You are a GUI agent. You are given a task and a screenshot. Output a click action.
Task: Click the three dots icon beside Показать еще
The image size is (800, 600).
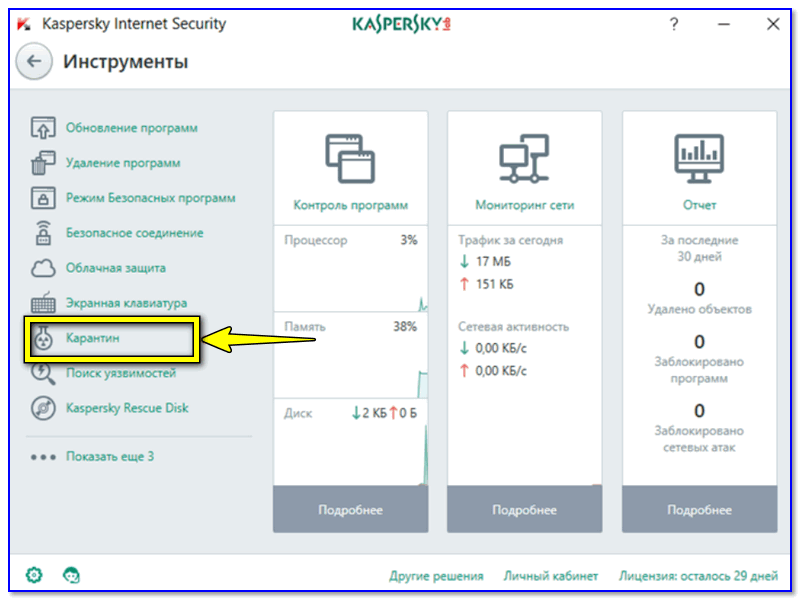coord(43,457)
